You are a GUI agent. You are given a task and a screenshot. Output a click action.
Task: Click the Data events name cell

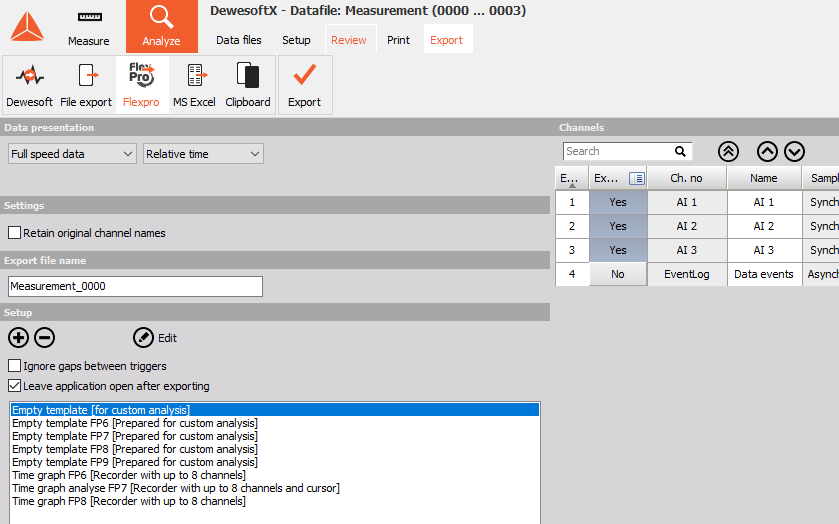(x=764, y=274)
